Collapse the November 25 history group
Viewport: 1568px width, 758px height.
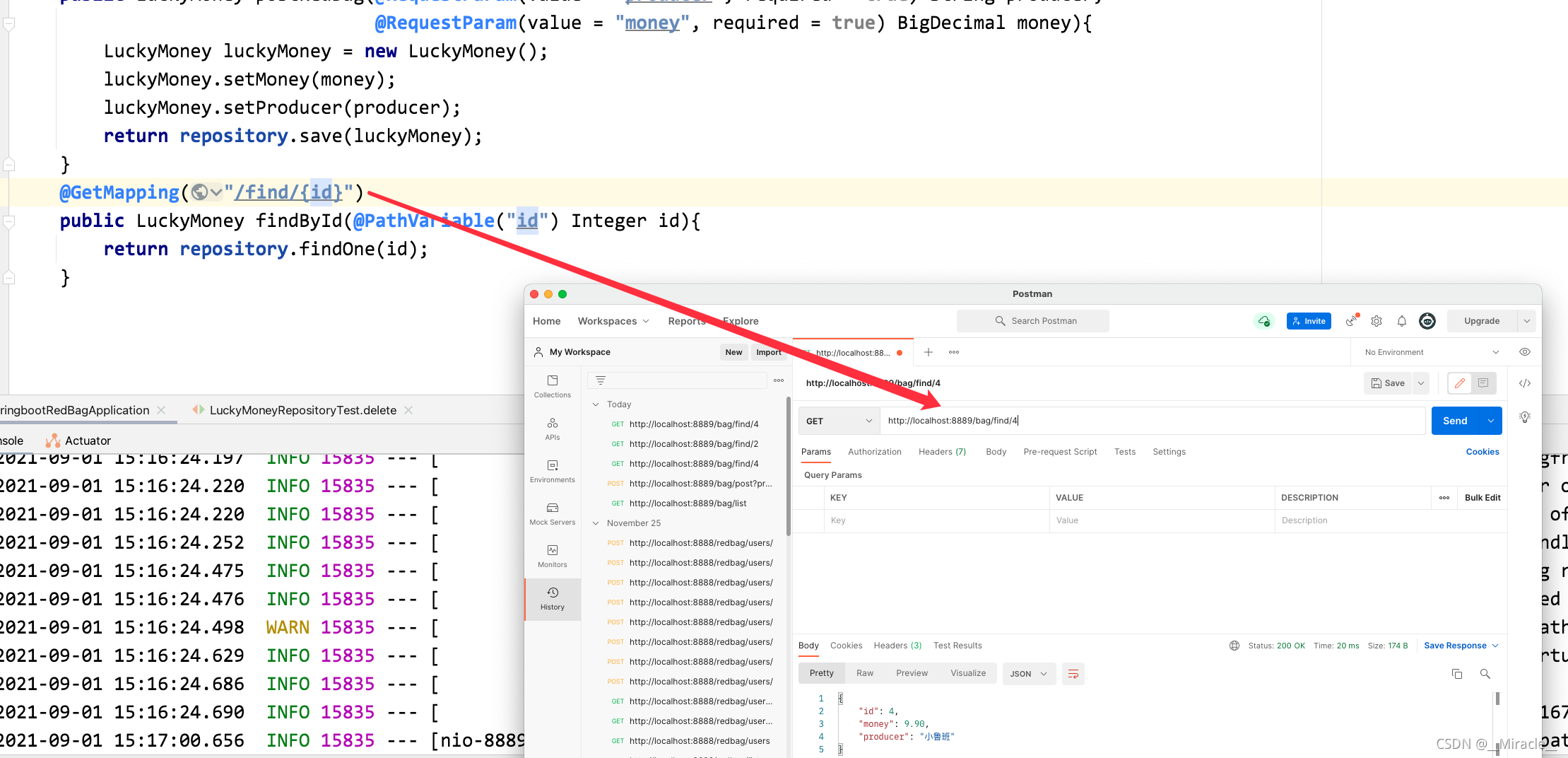coord(596,523)
